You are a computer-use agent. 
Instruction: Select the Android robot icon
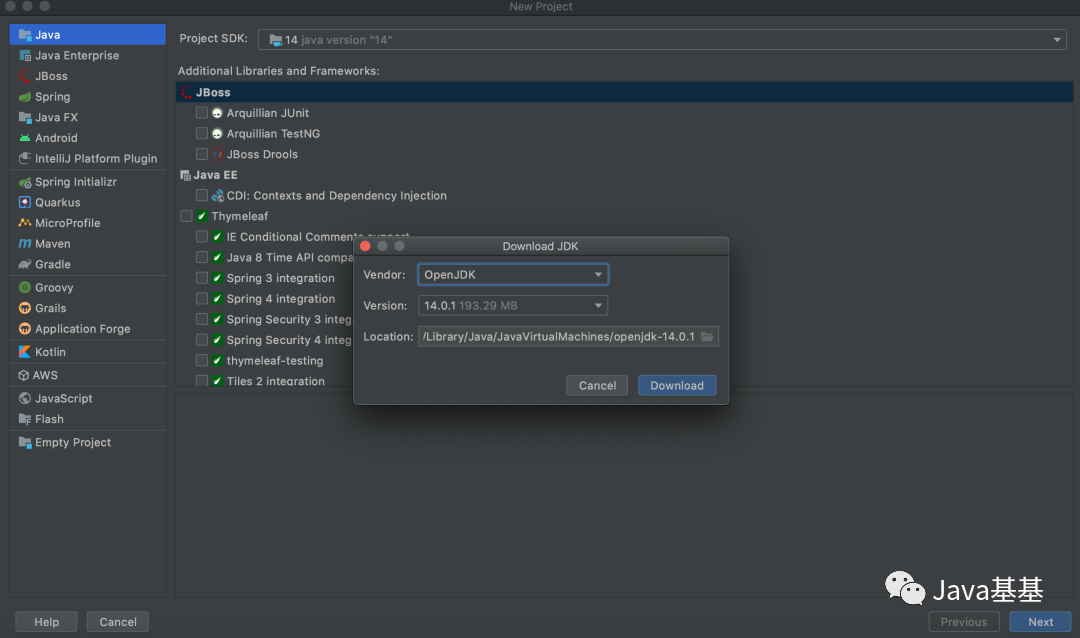click(x=25, y=138)
